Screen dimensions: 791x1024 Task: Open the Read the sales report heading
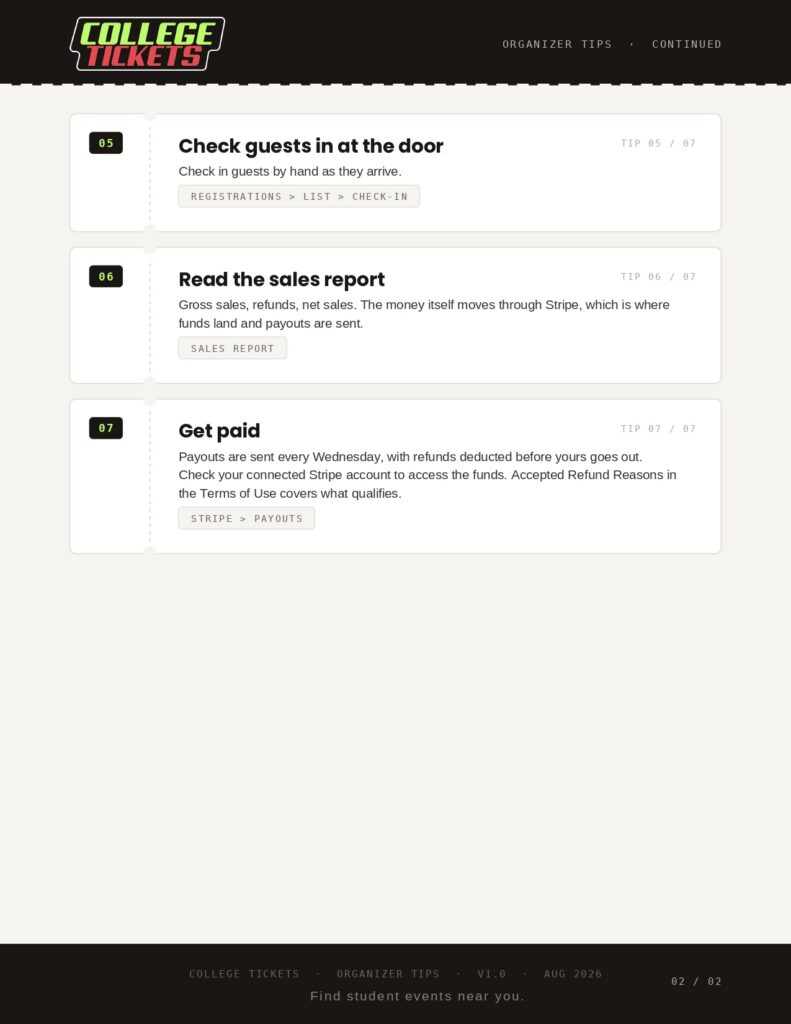[x=282, y=279]
